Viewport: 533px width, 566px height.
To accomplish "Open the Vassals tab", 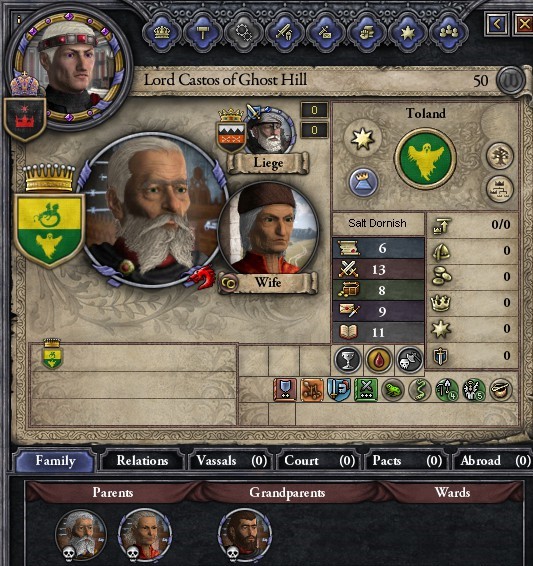I will point(231,461).
